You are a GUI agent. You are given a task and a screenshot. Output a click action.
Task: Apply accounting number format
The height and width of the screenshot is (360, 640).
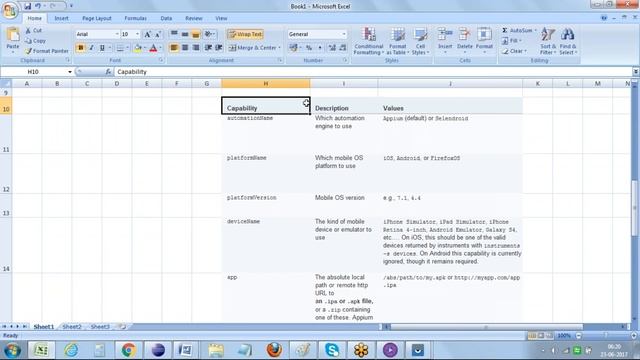[293, 48]
